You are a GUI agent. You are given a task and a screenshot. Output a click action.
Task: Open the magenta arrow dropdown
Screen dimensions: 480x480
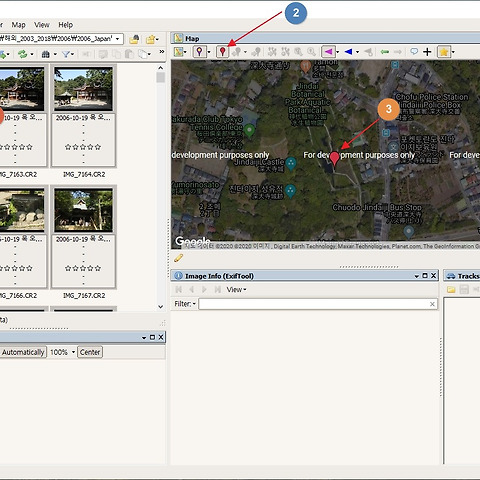click(338, 52)
